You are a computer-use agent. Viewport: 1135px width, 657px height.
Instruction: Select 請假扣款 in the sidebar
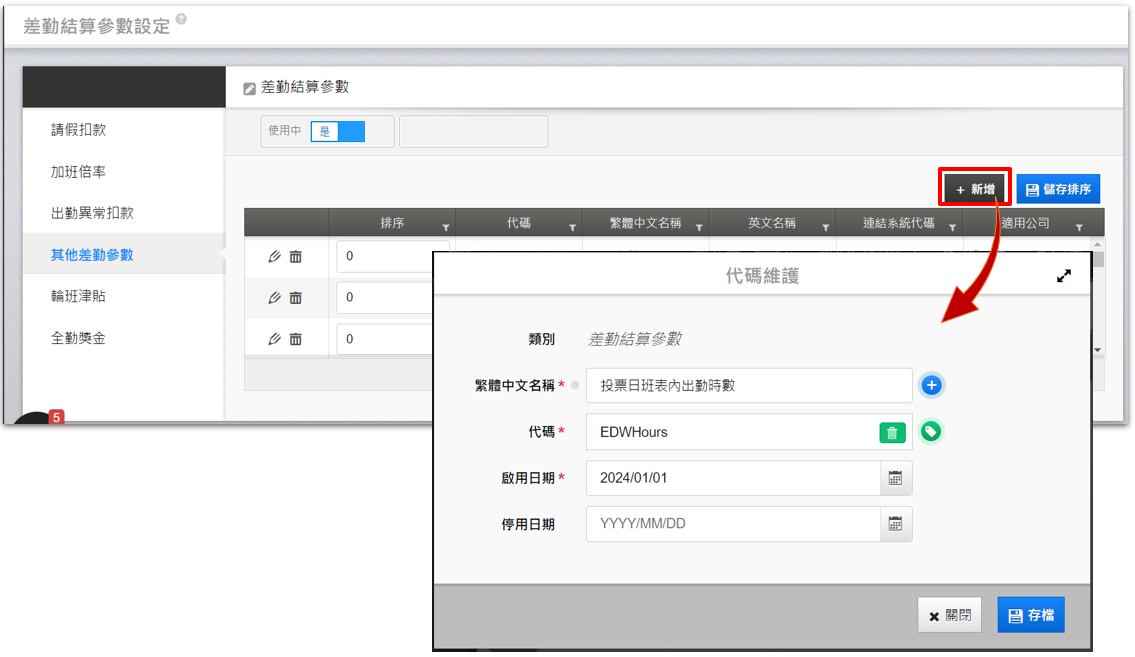click(x=79, y=130)
